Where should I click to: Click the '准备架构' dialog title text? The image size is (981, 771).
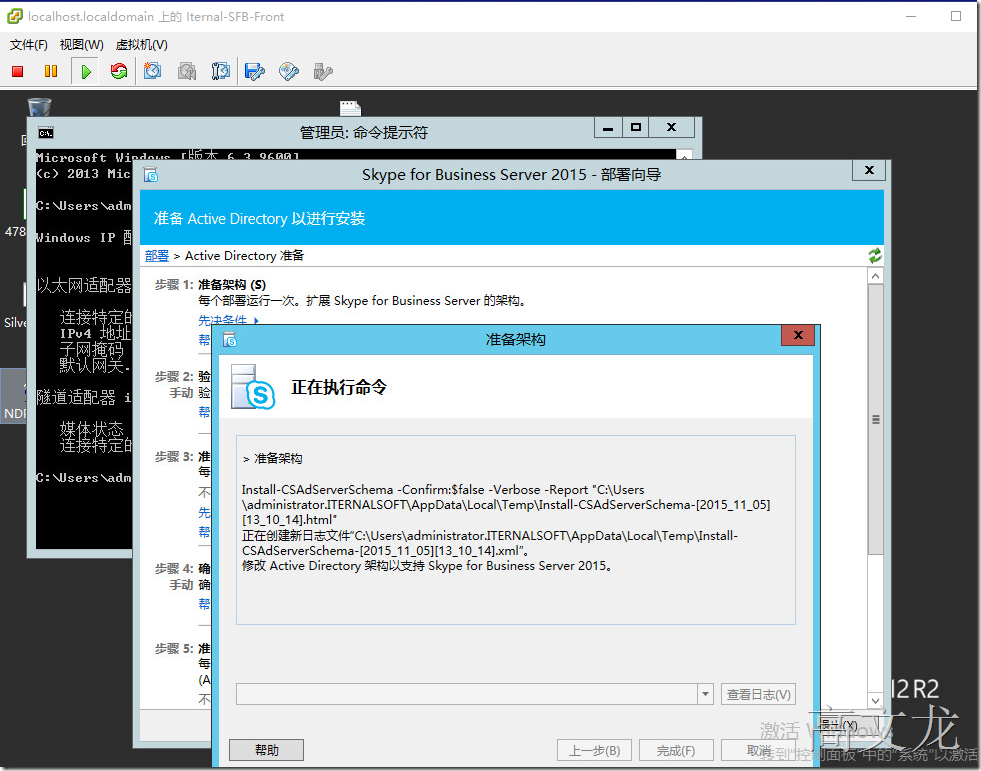coord(516,340)
